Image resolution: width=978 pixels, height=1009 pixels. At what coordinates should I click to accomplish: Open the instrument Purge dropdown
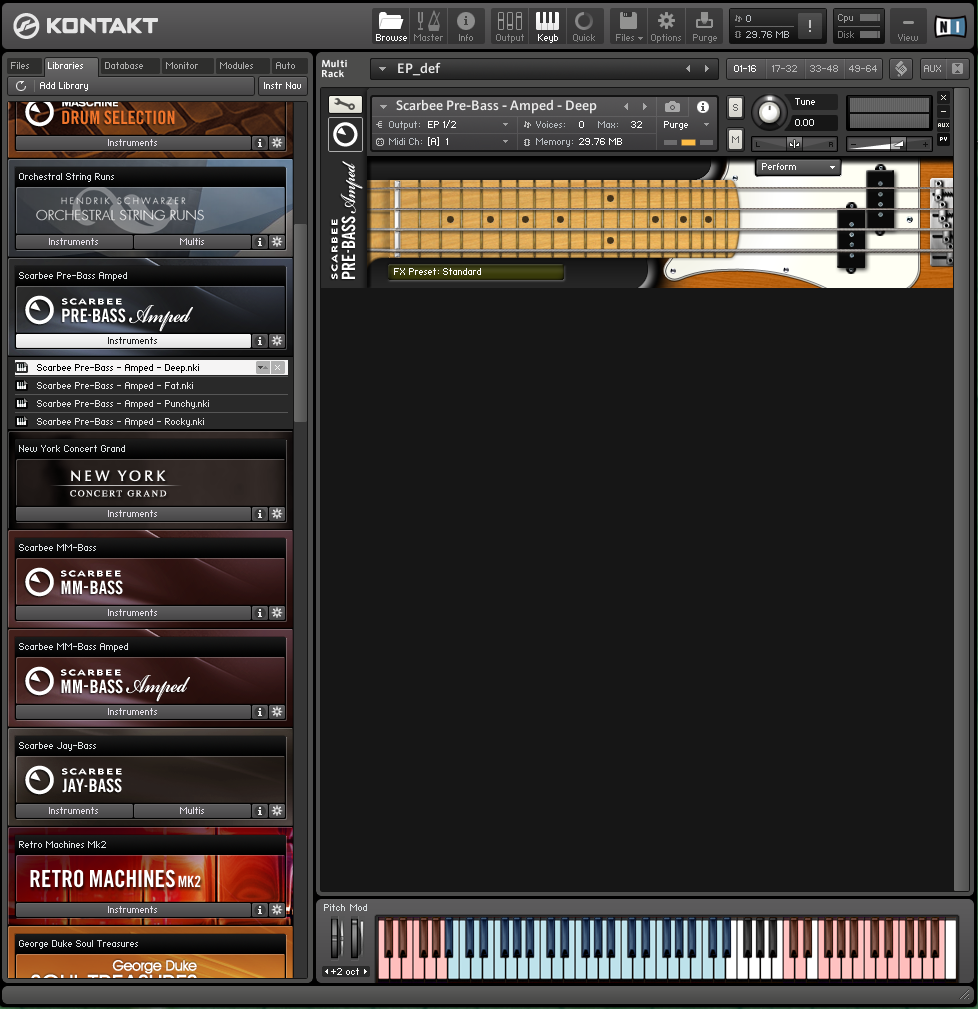[x=686, y=125]
